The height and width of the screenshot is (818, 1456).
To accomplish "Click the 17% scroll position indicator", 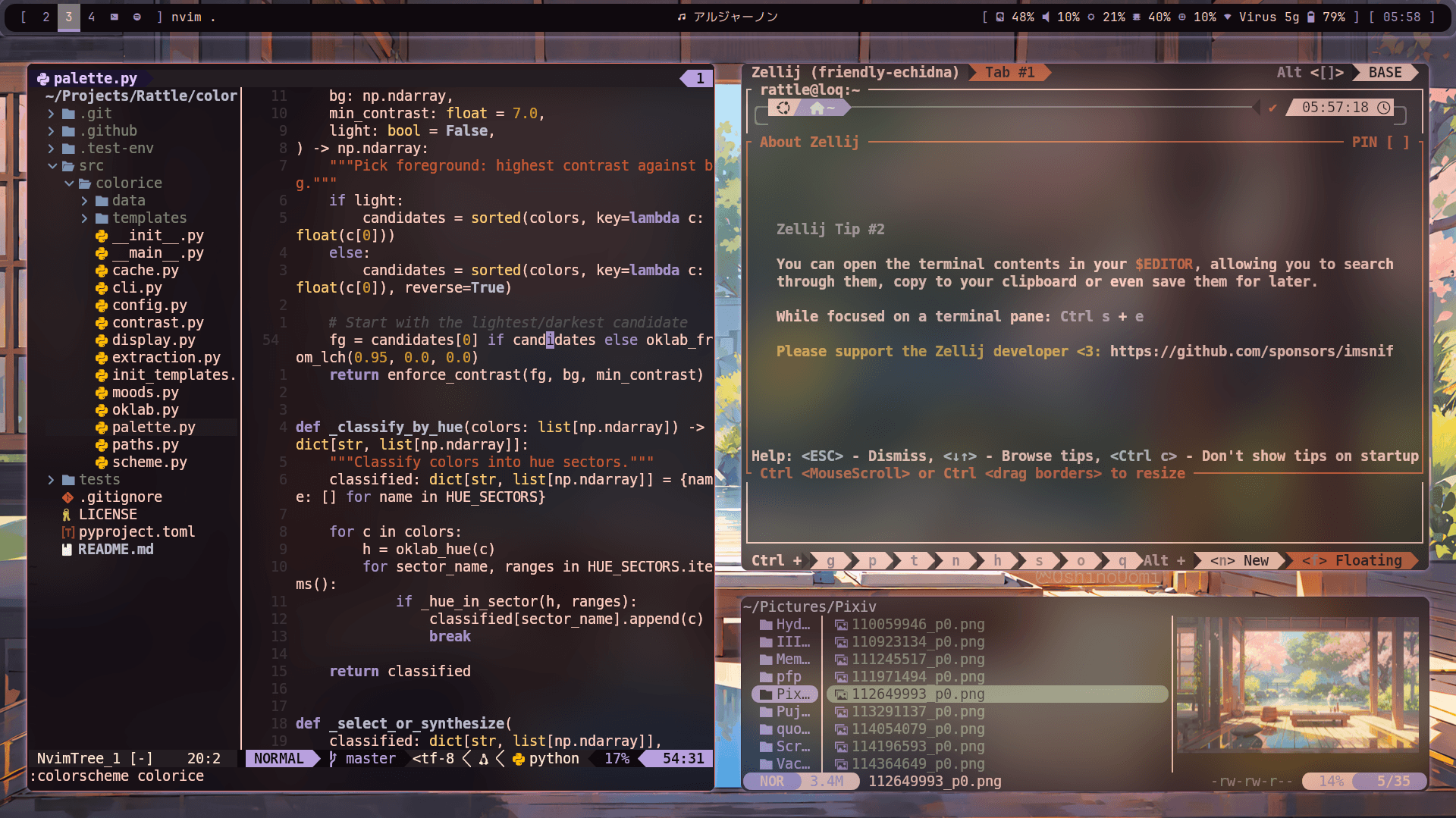I will (x=617, y=758).
